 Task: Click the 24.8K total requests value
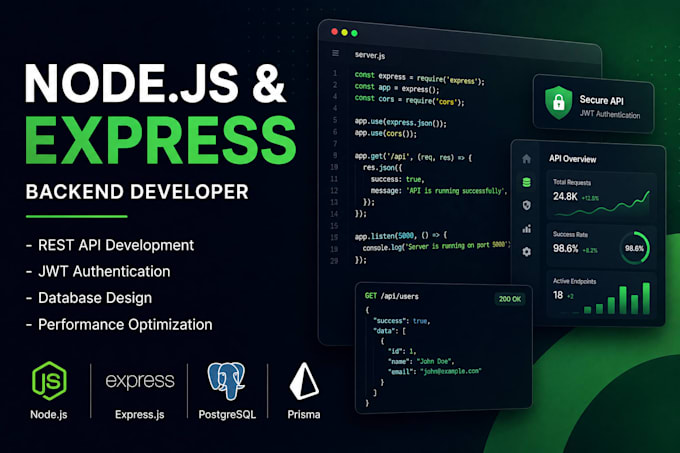(565, 196)
